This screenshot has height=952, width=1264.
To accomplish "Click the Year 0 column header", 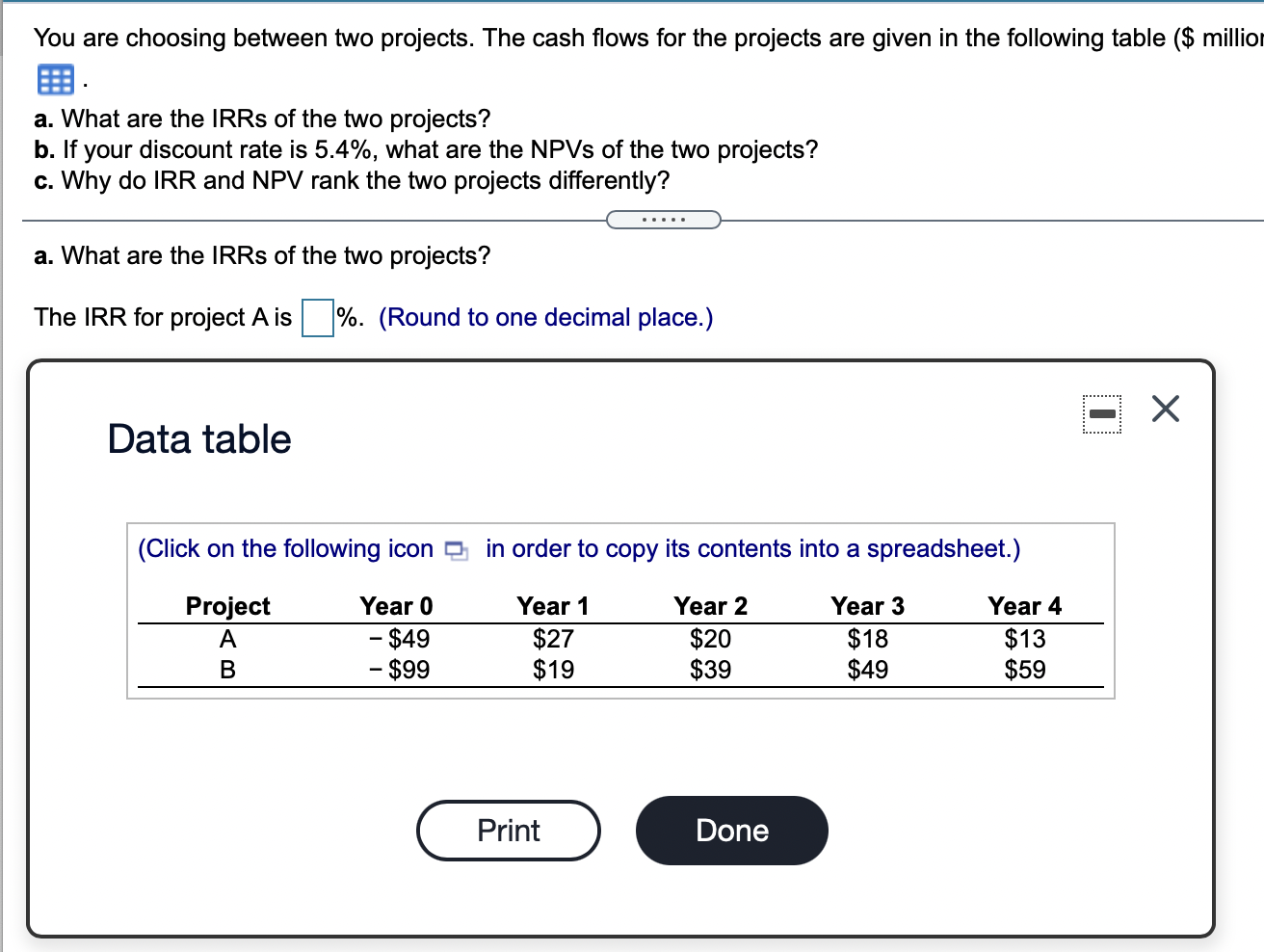I will 396,606.
